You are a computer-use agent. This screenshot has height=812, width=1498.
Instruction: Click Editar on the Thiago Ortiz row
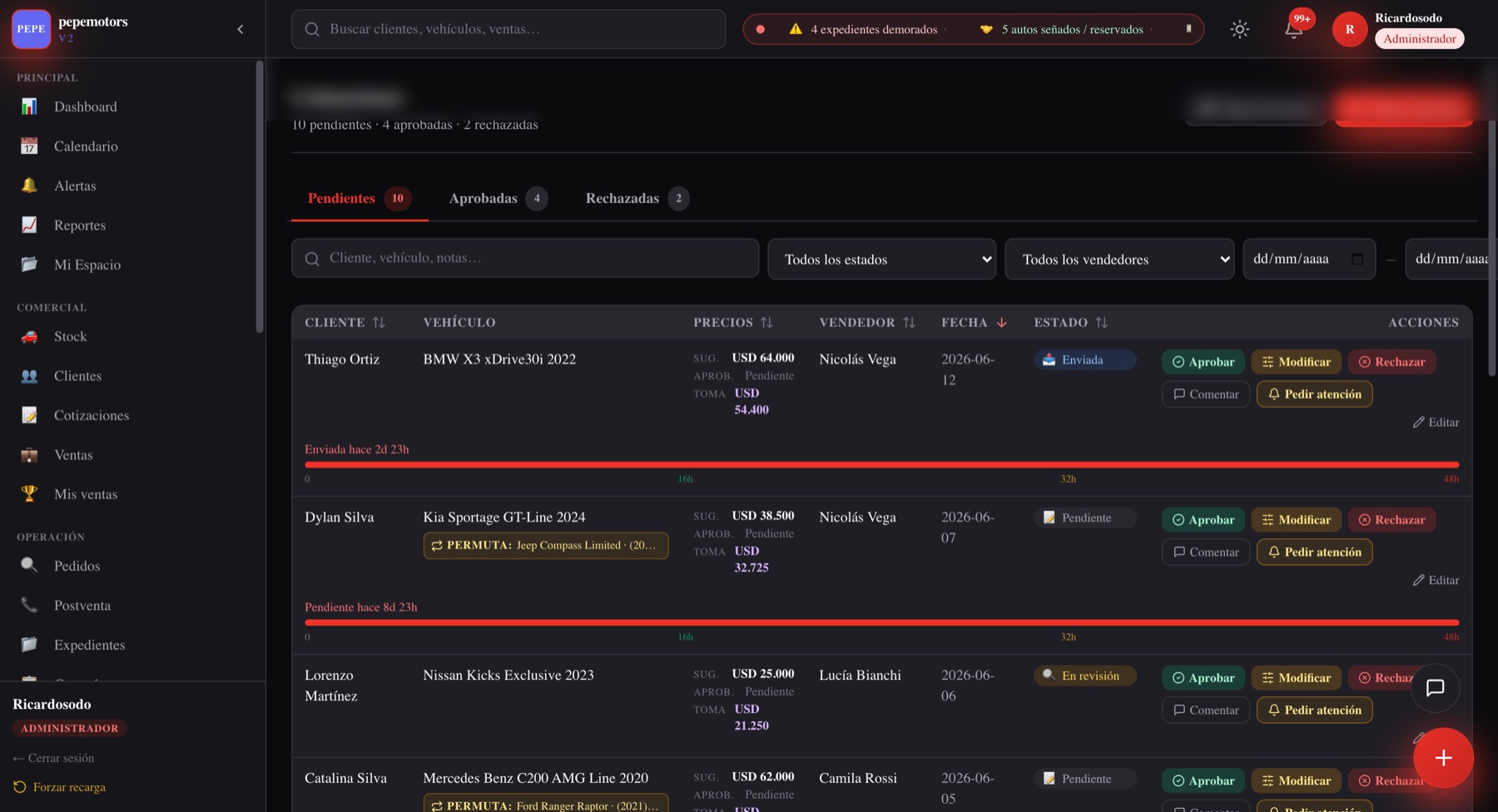tap(1436, 423)
